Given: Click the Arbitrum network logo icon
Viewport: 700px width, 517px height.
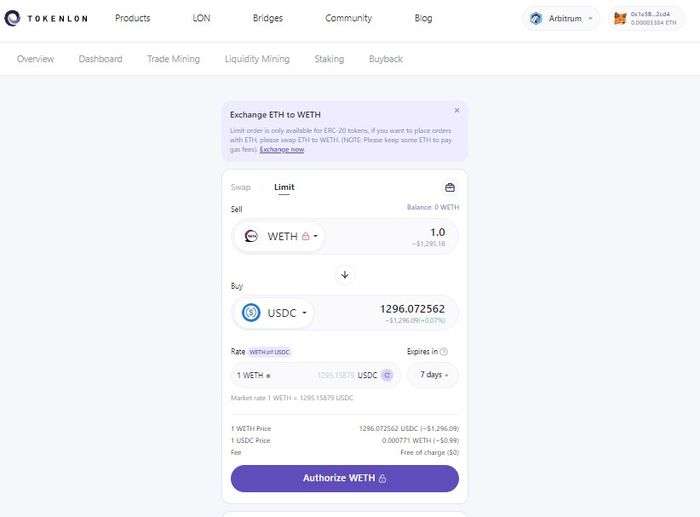Looking at the screenshot, I should point(536,19).
